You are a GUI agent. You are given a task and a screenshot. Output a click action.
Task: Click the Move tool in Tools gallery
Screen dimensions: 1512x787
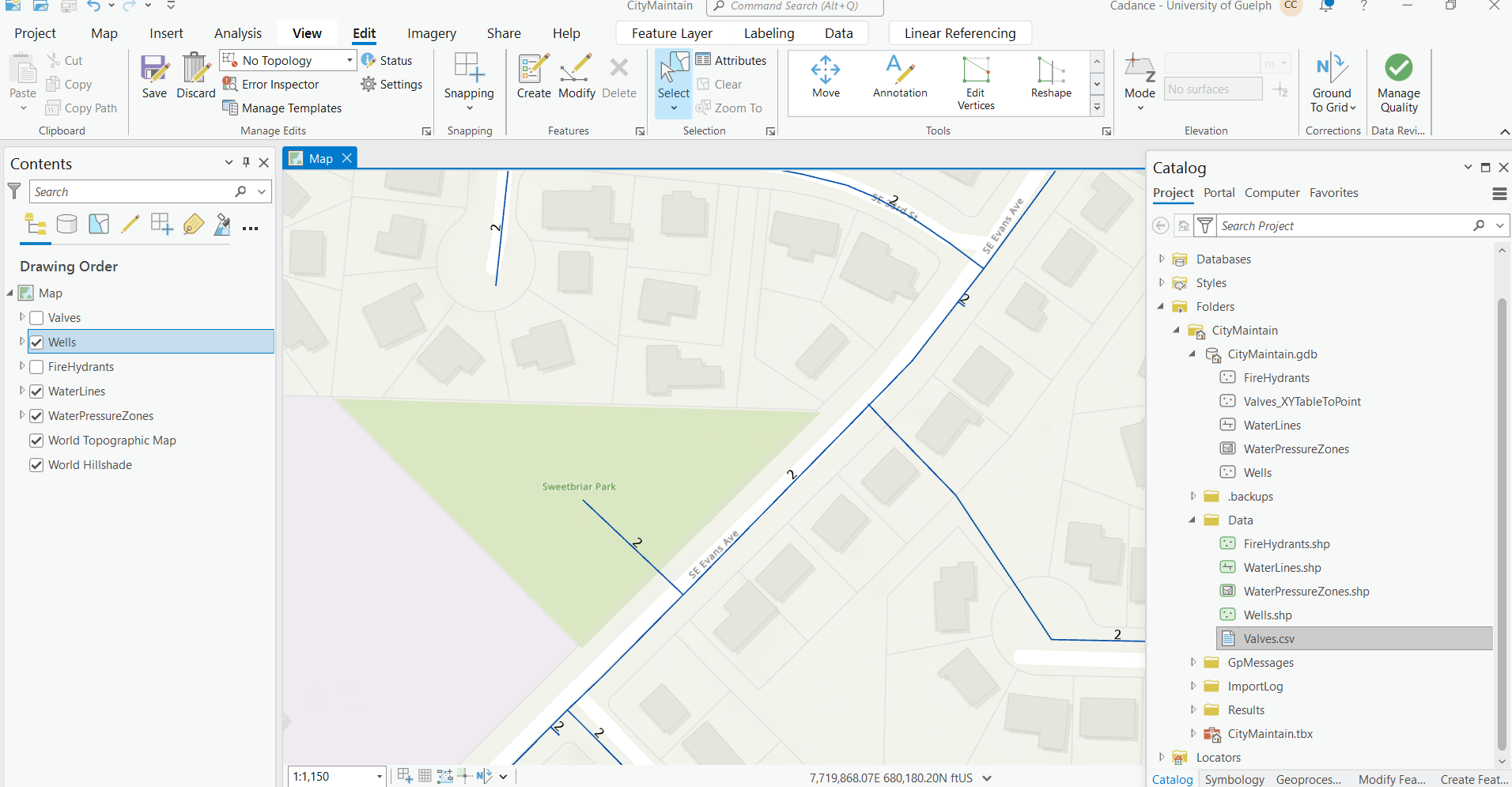(x=825, y=79)
